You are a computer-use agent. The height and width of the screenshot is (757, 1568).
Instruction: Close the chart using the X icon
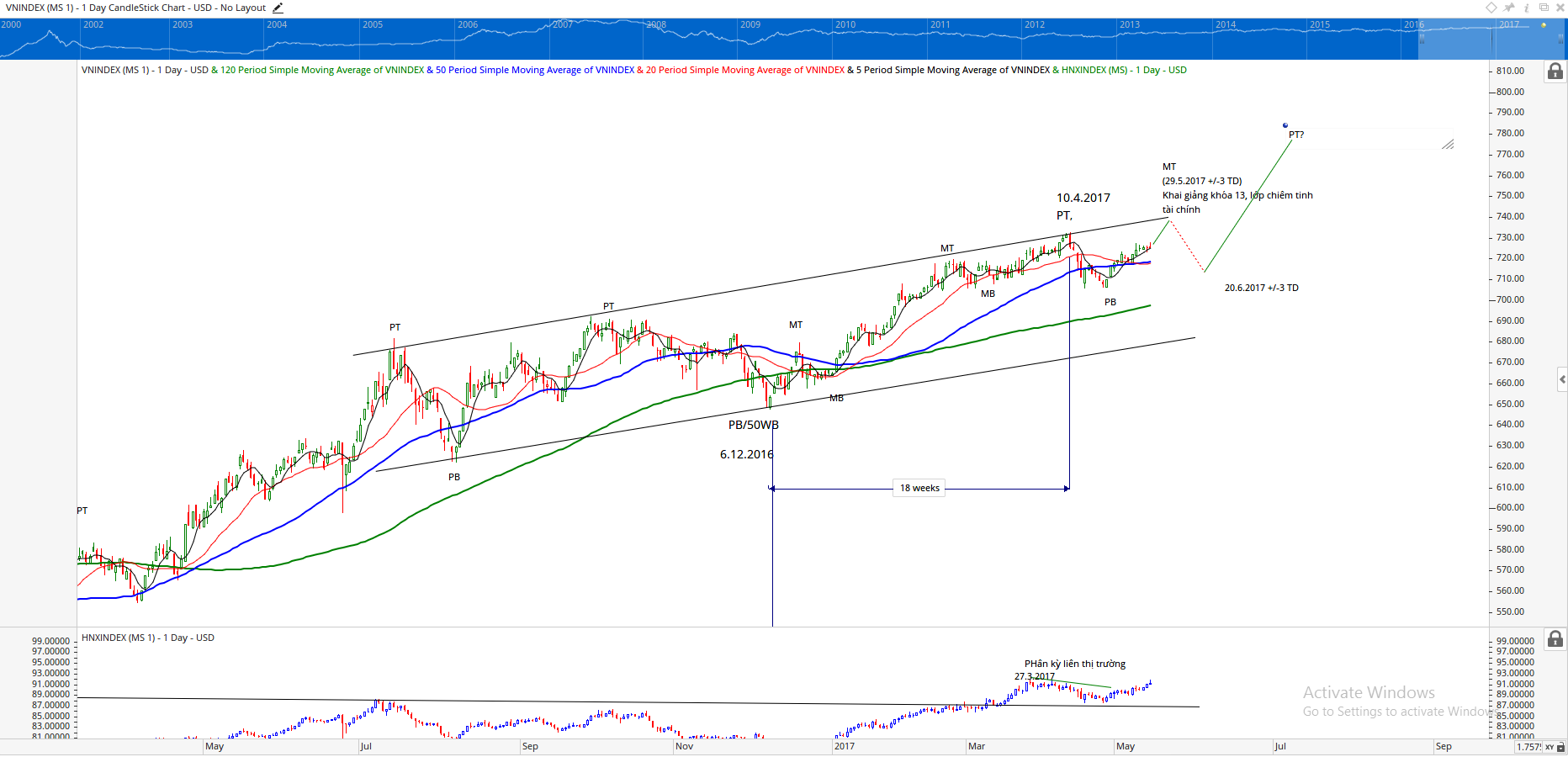(1560, 8)
